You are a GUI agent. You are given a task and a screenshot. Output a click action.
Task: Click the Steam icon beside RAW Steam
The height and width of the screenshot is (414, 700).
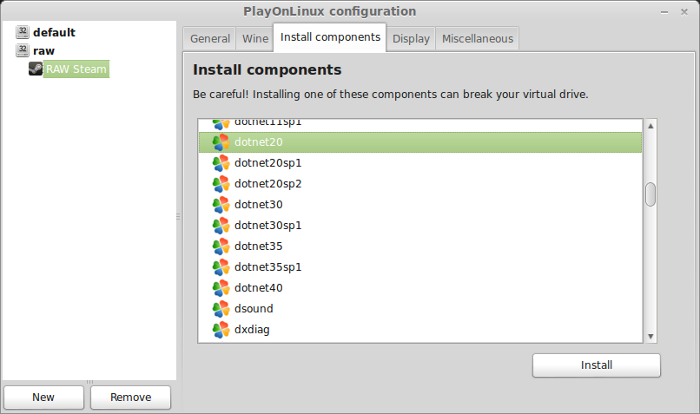[x=36, y=69]
